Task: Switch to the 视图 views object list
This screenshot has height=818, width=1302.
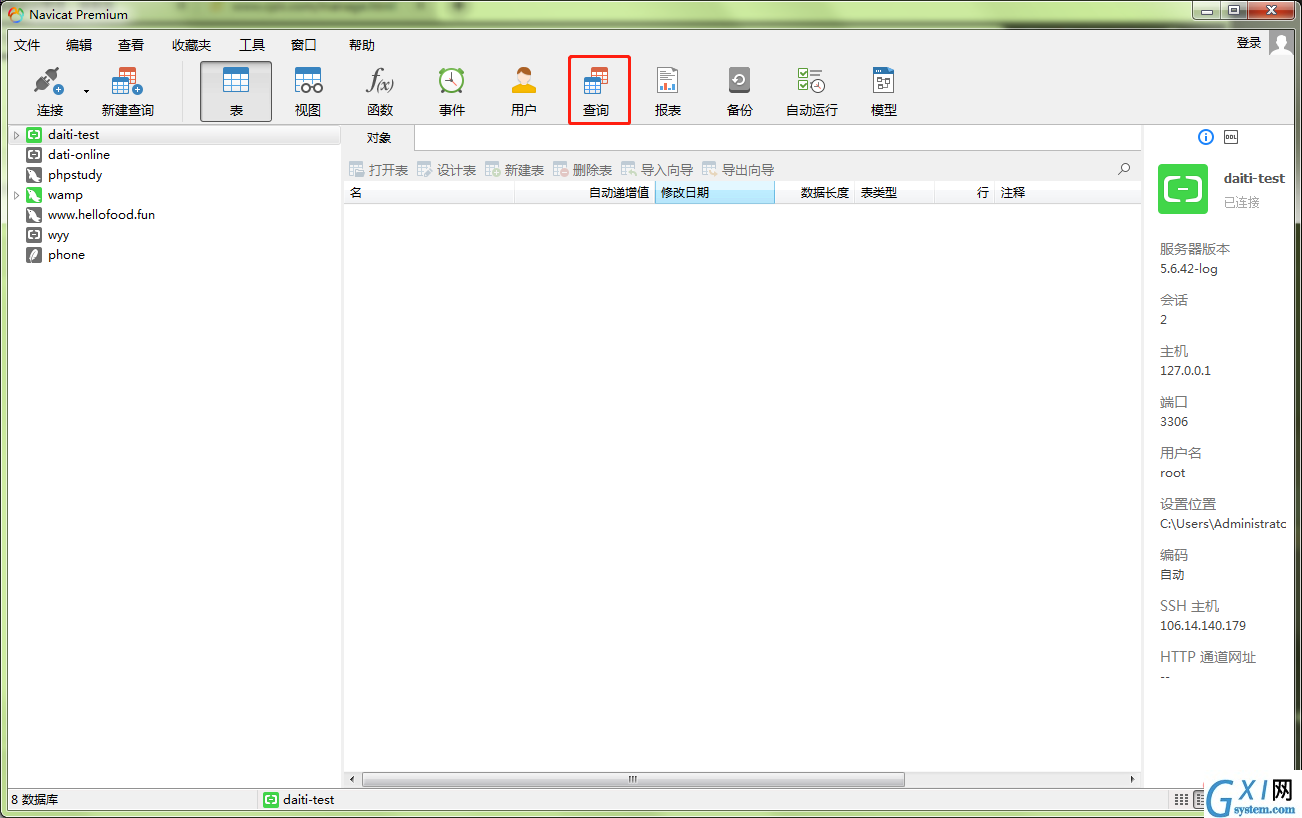Action: tap(308, 92)
